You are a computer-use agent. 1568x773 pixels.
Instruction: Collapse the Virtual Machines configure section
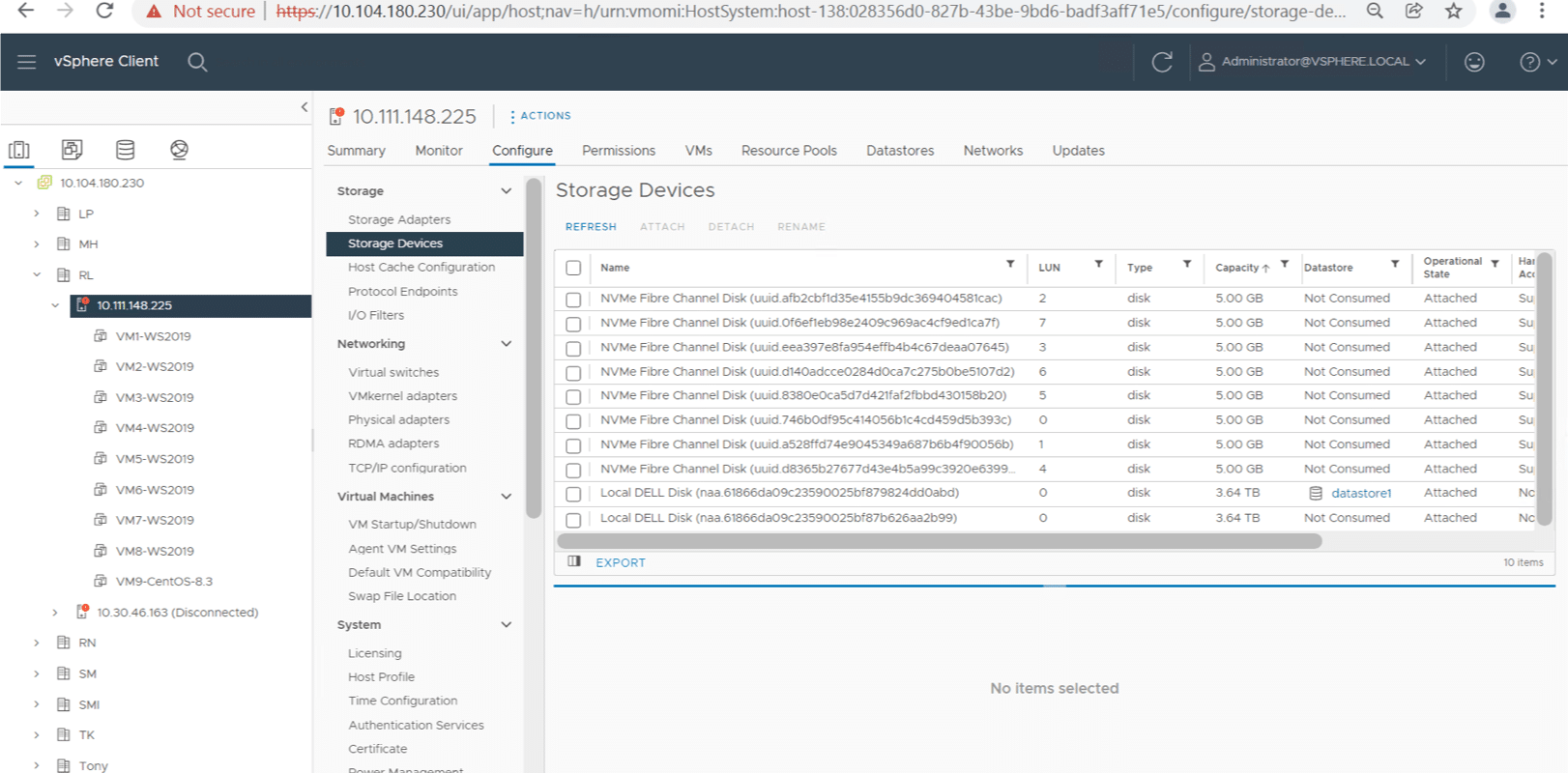point(506,497)
